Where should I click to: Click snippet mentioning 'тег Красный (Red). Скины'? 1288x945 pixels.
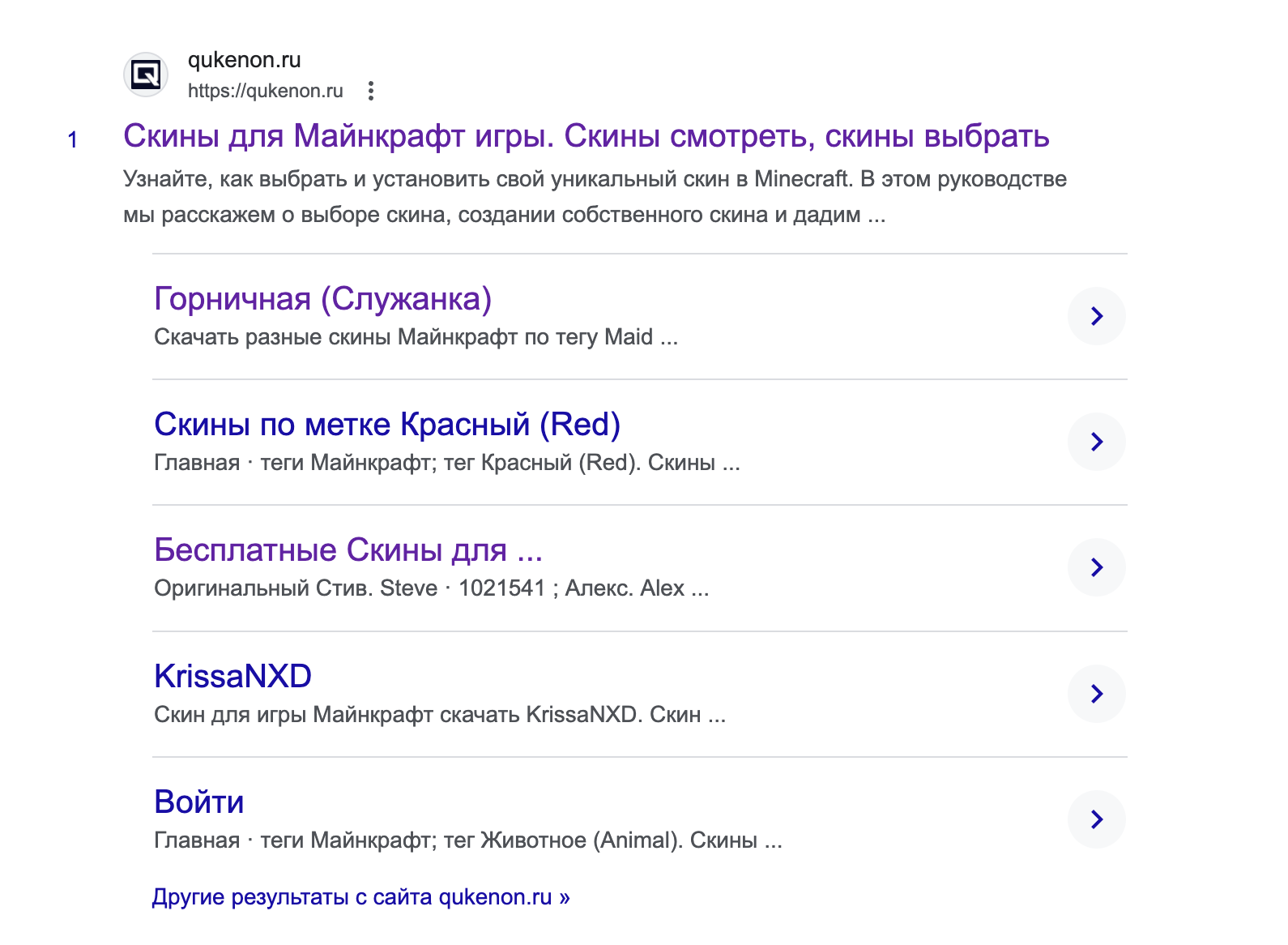(447, 463)
